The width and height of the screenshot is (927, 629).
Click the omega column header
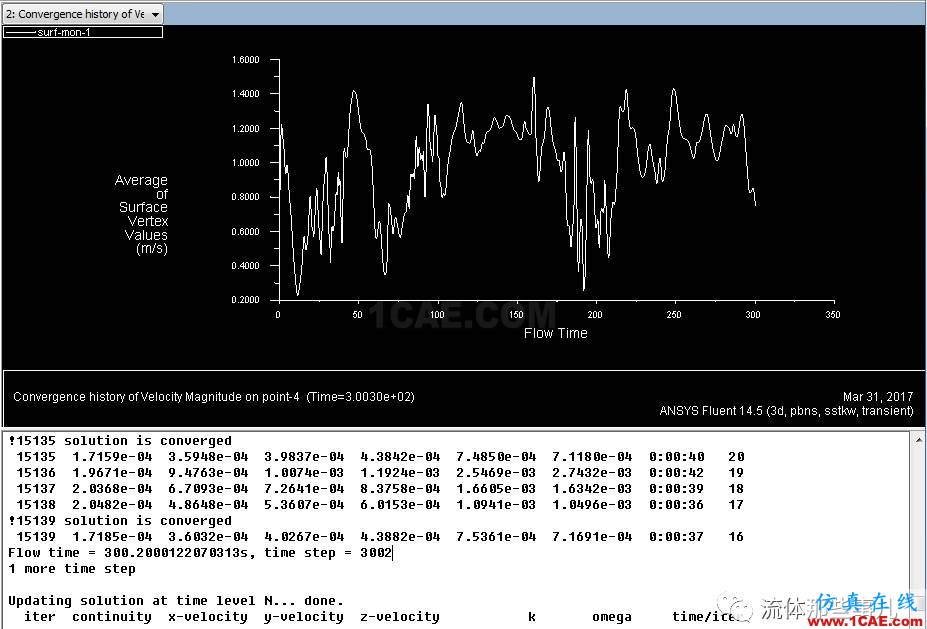coord(612,617)
